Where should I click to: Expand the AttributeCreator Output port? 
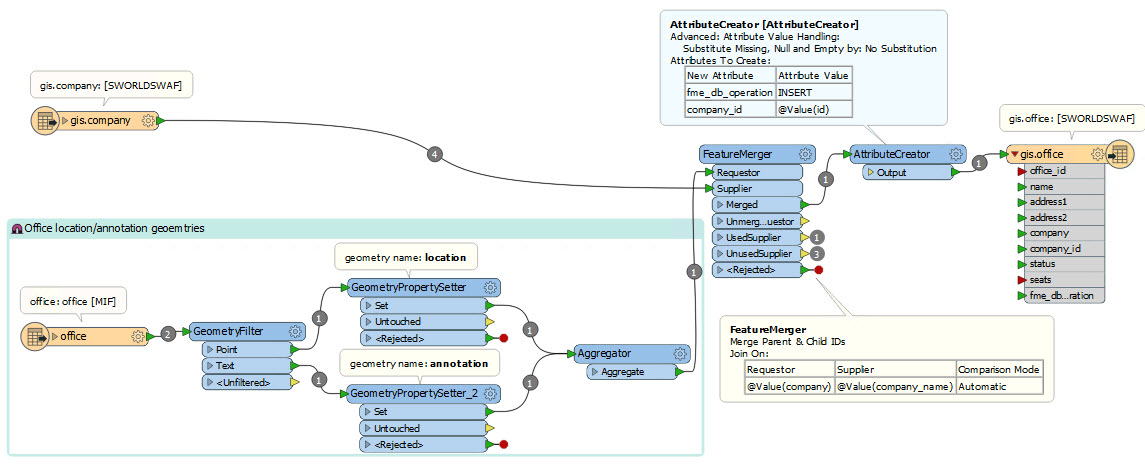click(x=870, y=173)
